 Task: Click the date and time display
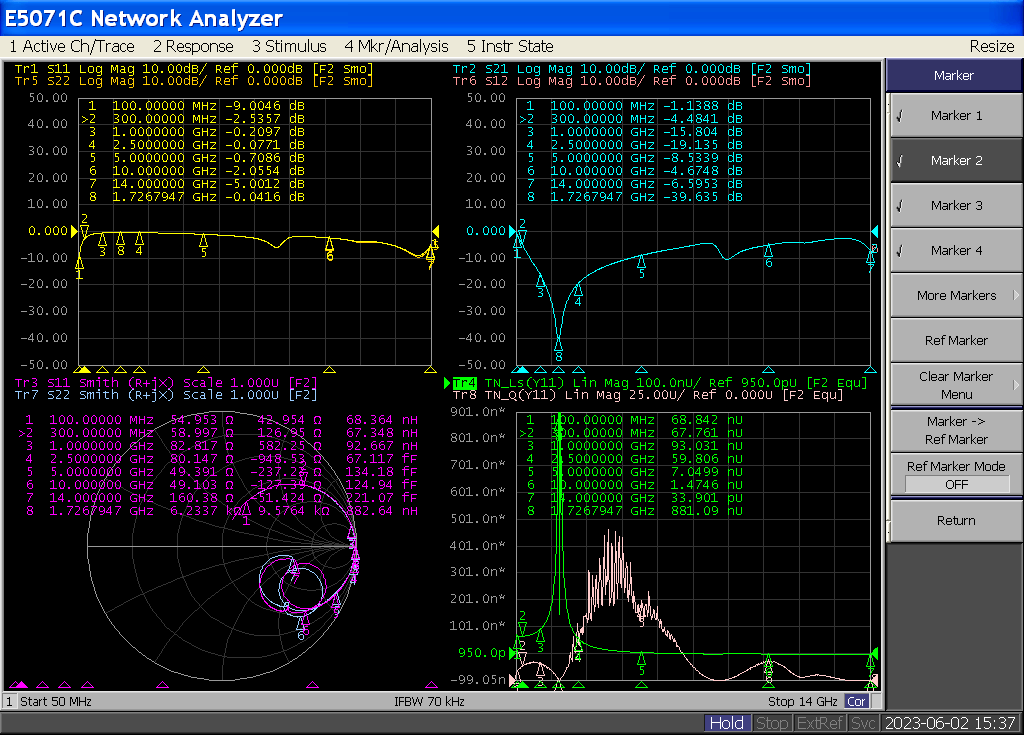click(950, 723)
